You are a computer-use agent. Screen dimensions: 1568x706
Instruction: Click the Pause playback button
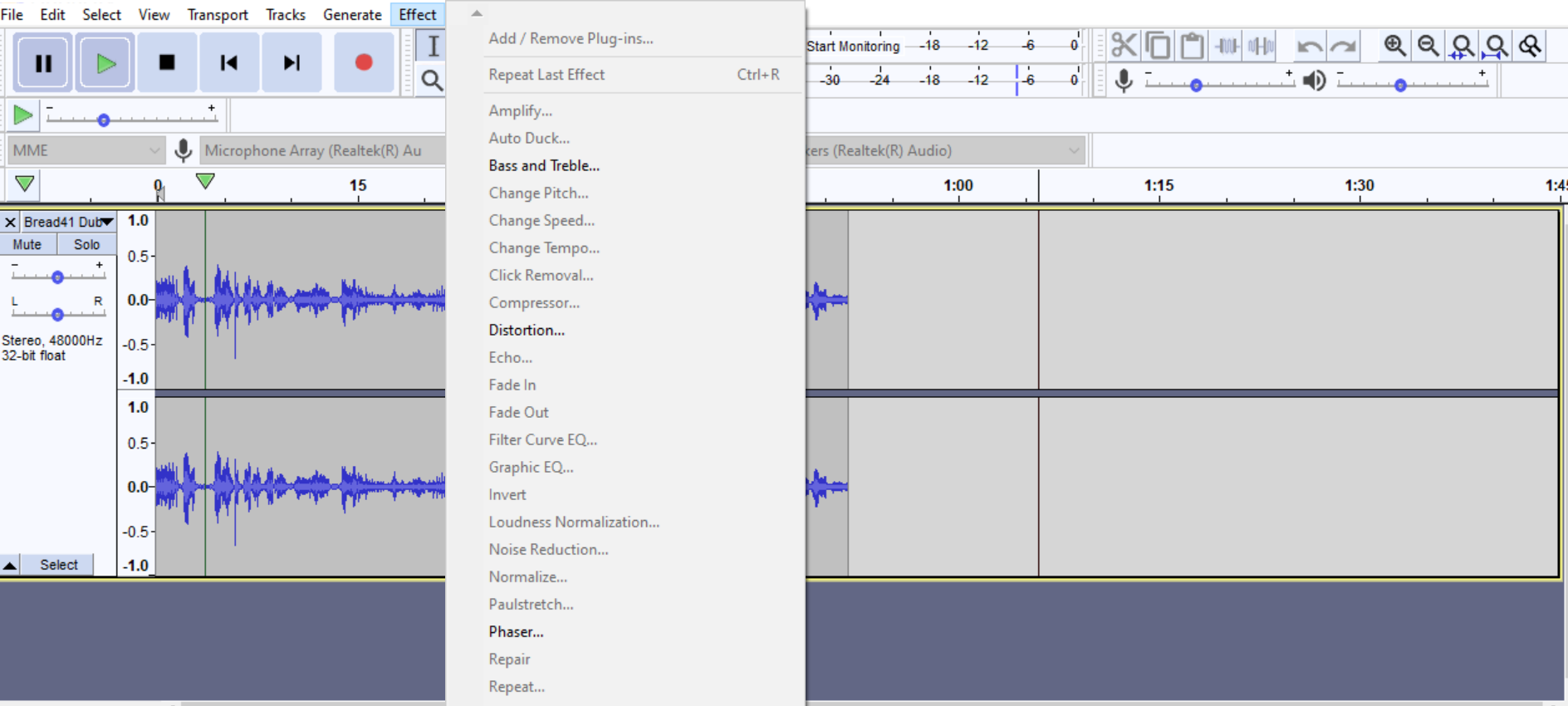click(x=43, y=63)
